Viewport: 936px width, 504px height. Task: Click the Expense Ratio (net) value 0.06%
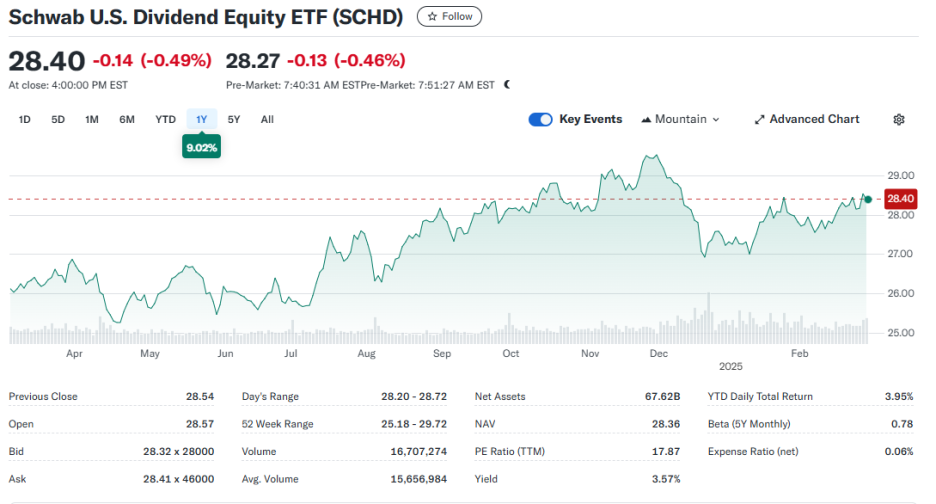(899, 451)
